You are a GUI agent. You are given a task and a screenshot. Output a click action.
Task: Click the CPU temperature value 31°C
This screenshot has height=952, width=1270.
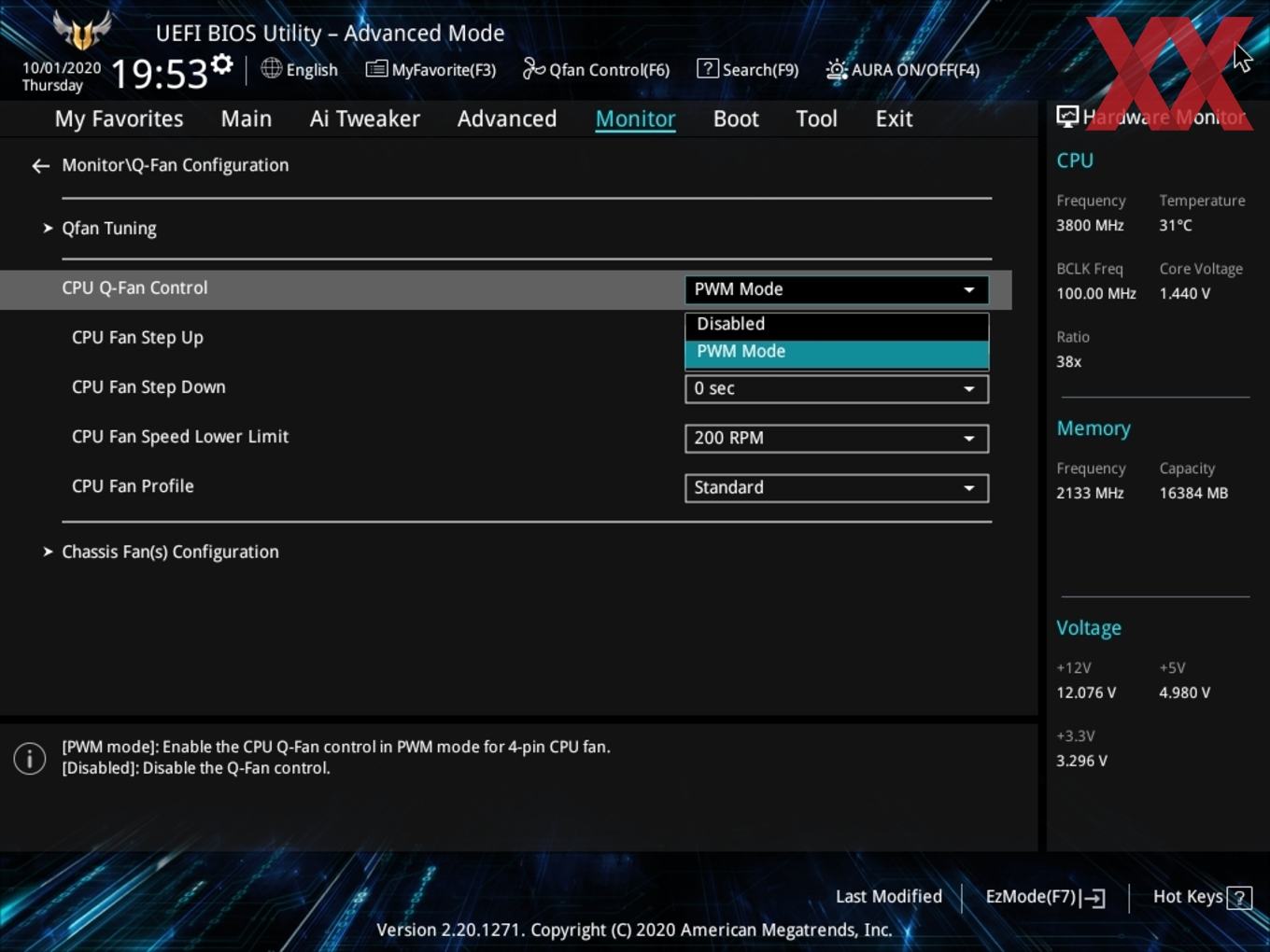point(1176,226)
